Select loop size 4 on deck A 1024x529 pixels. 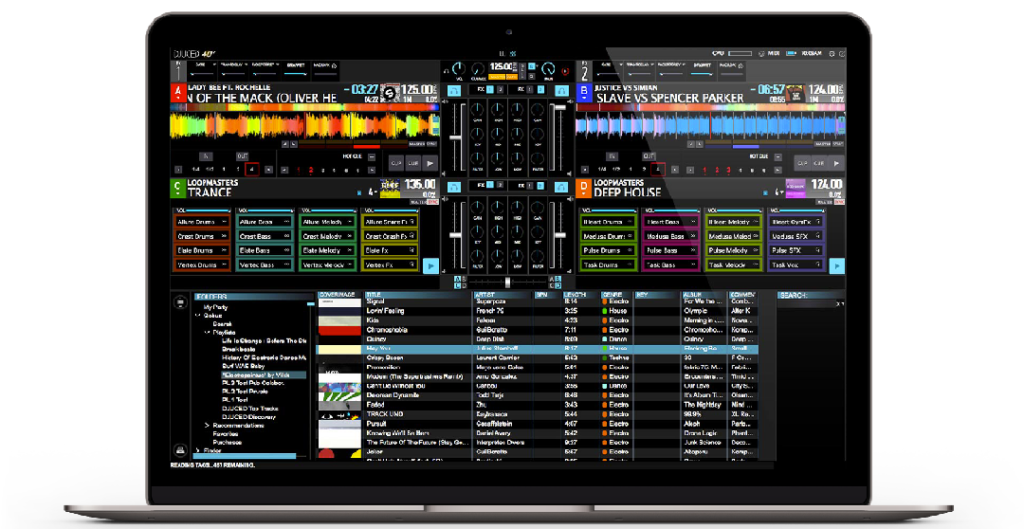(x=251, y=170)
